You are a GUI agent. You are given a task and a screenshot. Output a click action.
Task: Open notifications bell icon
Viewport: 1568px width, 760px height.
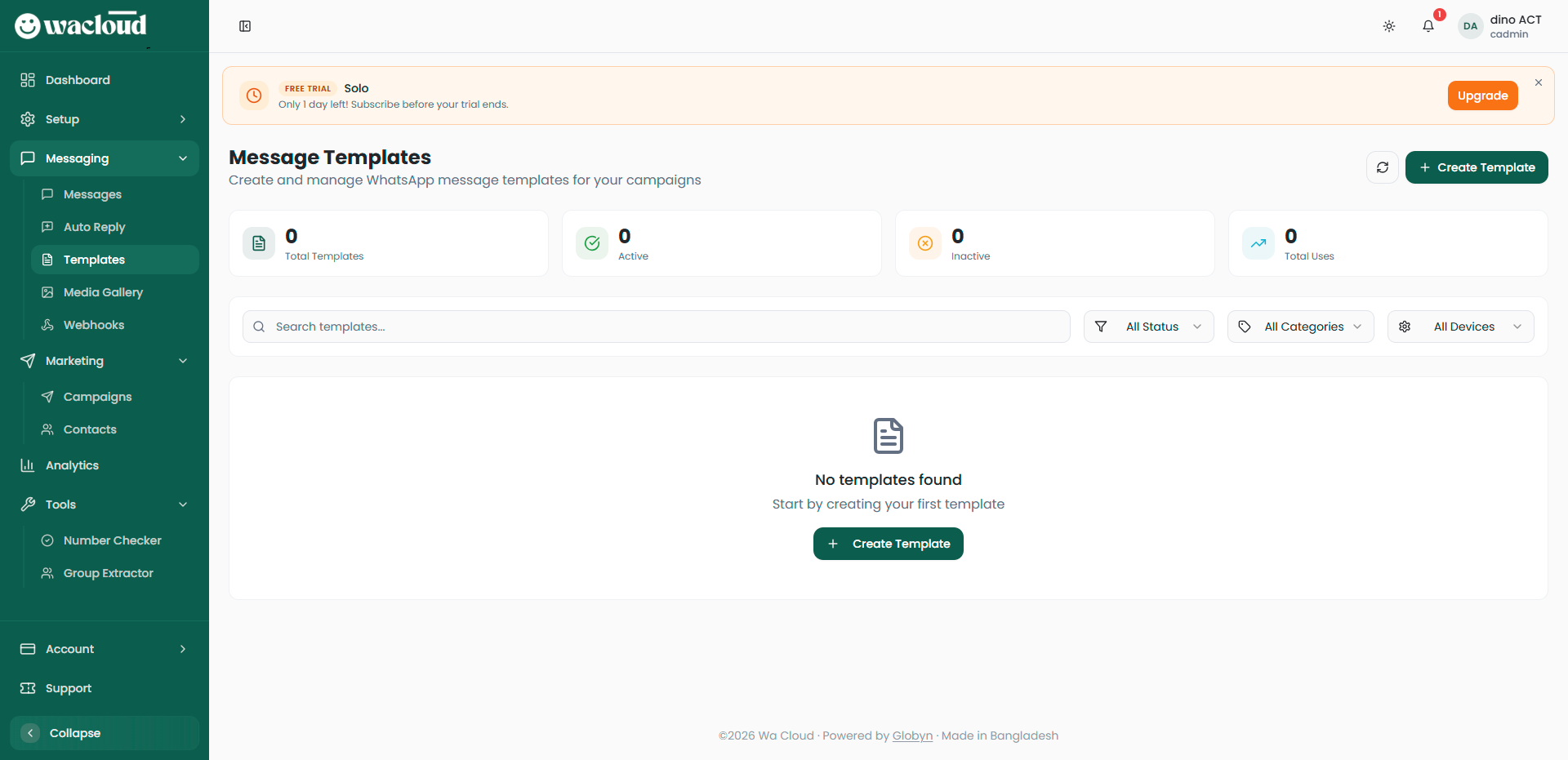[1428, 26]
